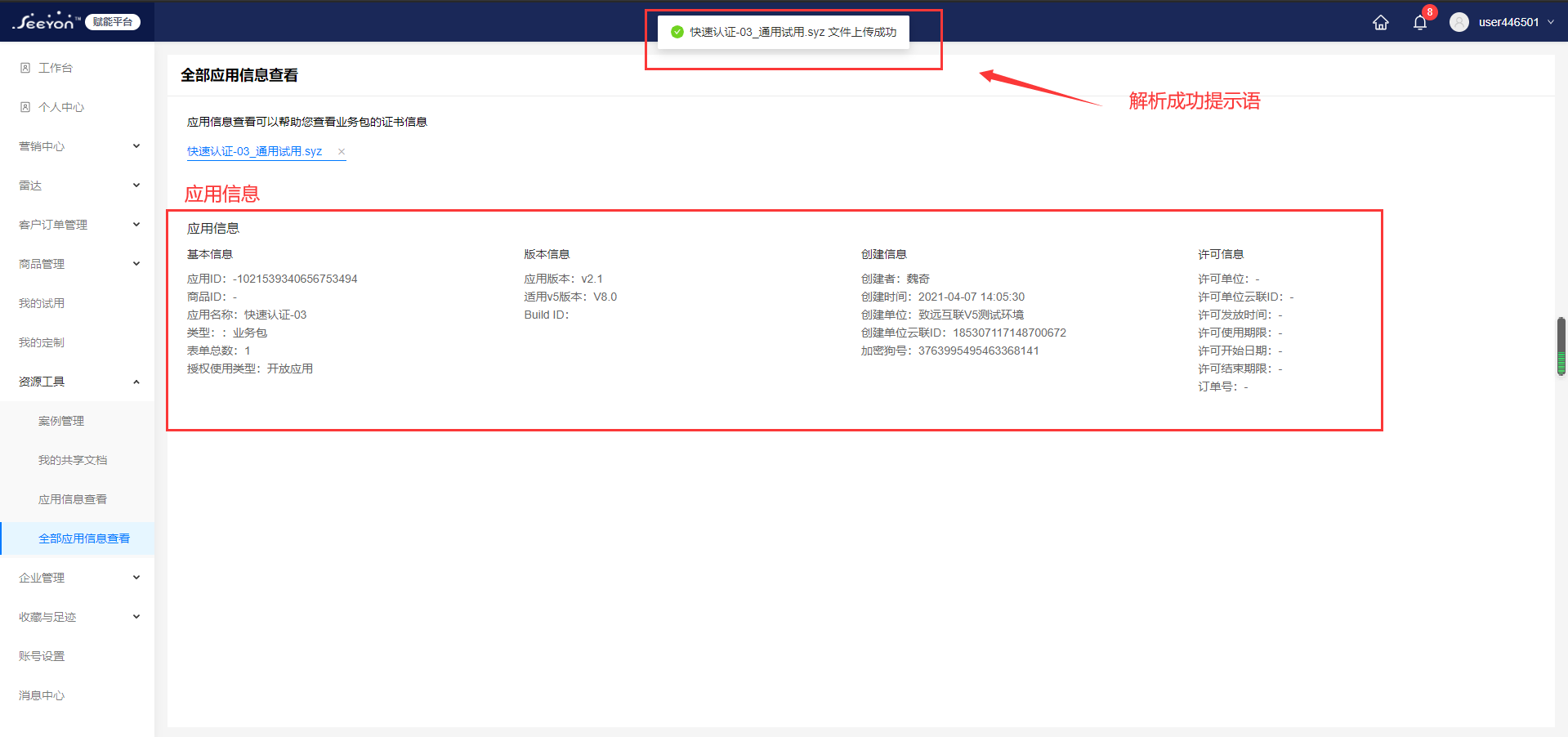Click 适用v5版本 V8.0 text

pos(570,297)
